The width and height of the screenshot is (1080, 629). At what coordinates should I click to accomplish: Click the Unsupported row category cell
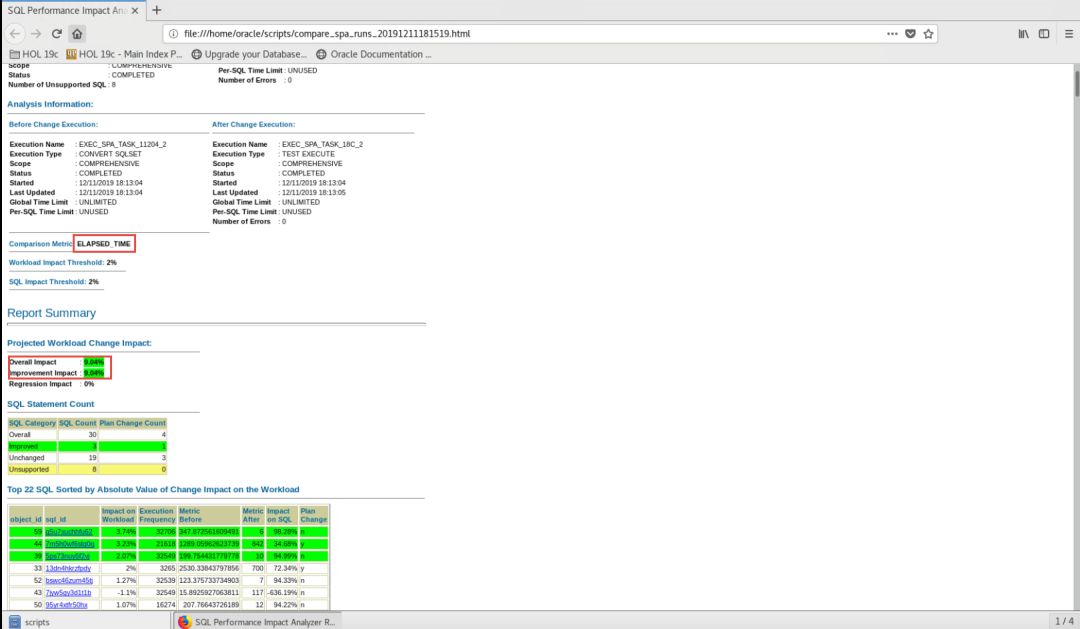click(32, 469)
